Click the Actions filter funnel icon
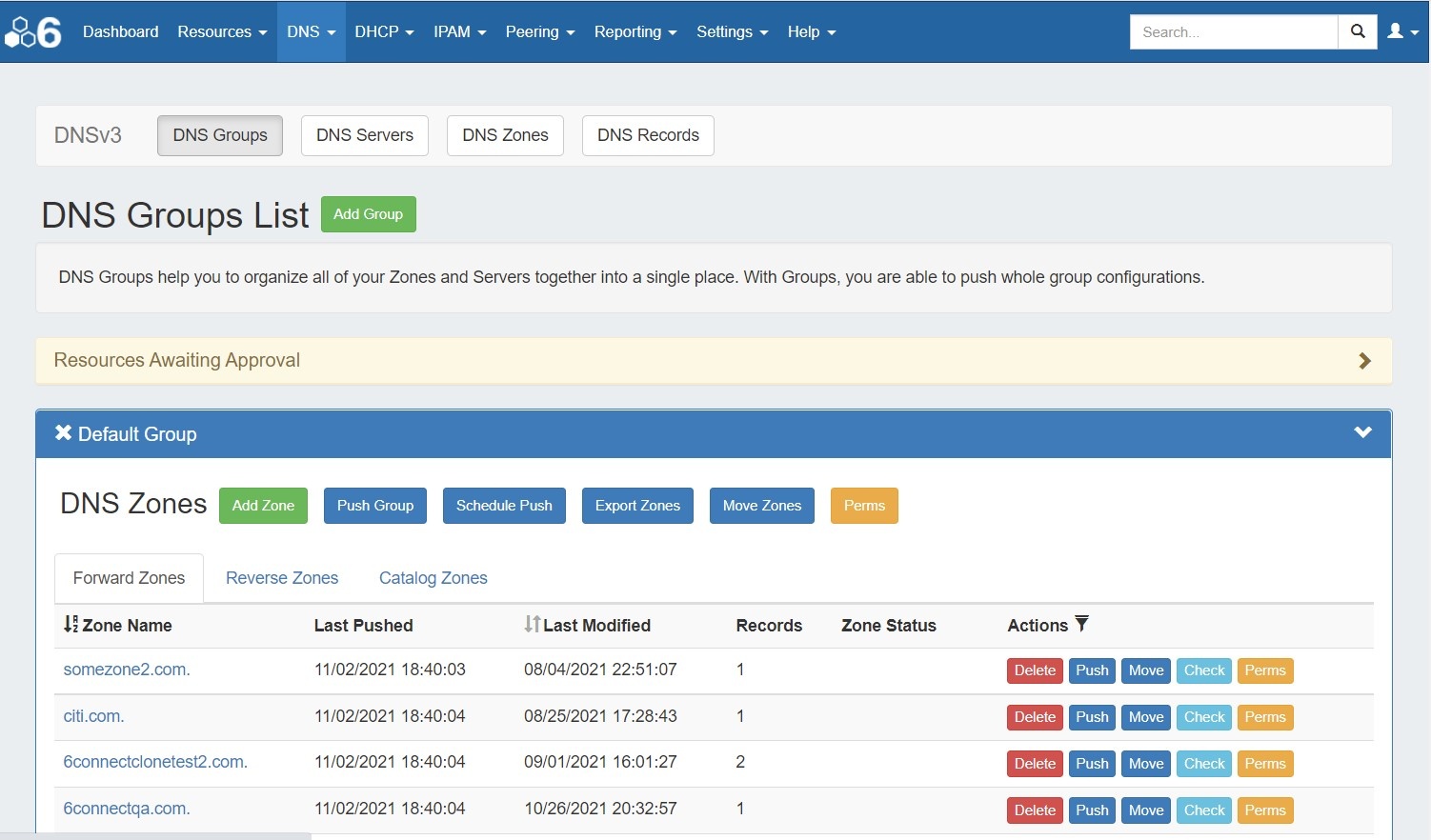This screenshot has height=840, width=1431. coord(1081,624)
